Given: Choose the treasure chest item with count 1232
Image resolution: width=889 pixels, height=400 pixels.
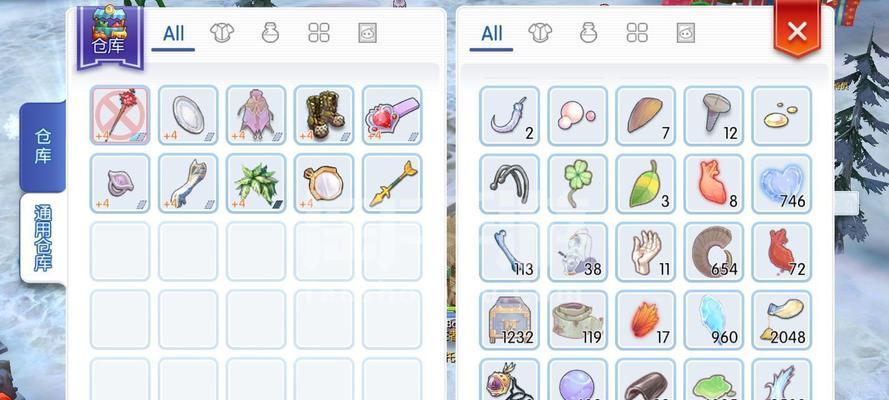Looking at the screenshot, I should click(x=509, y=320).
